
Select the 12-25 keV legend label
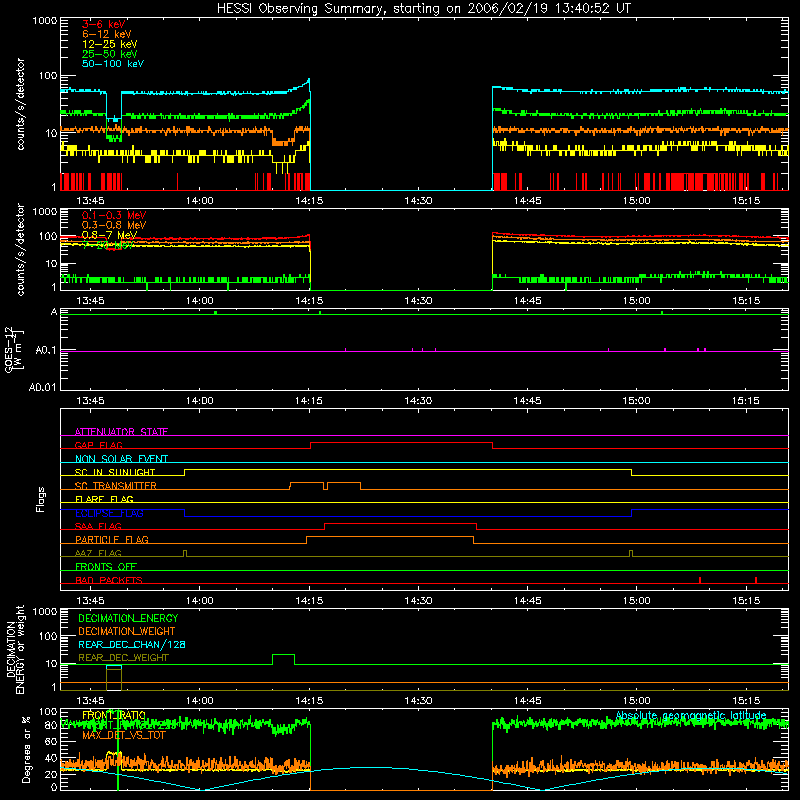point(110,44)
